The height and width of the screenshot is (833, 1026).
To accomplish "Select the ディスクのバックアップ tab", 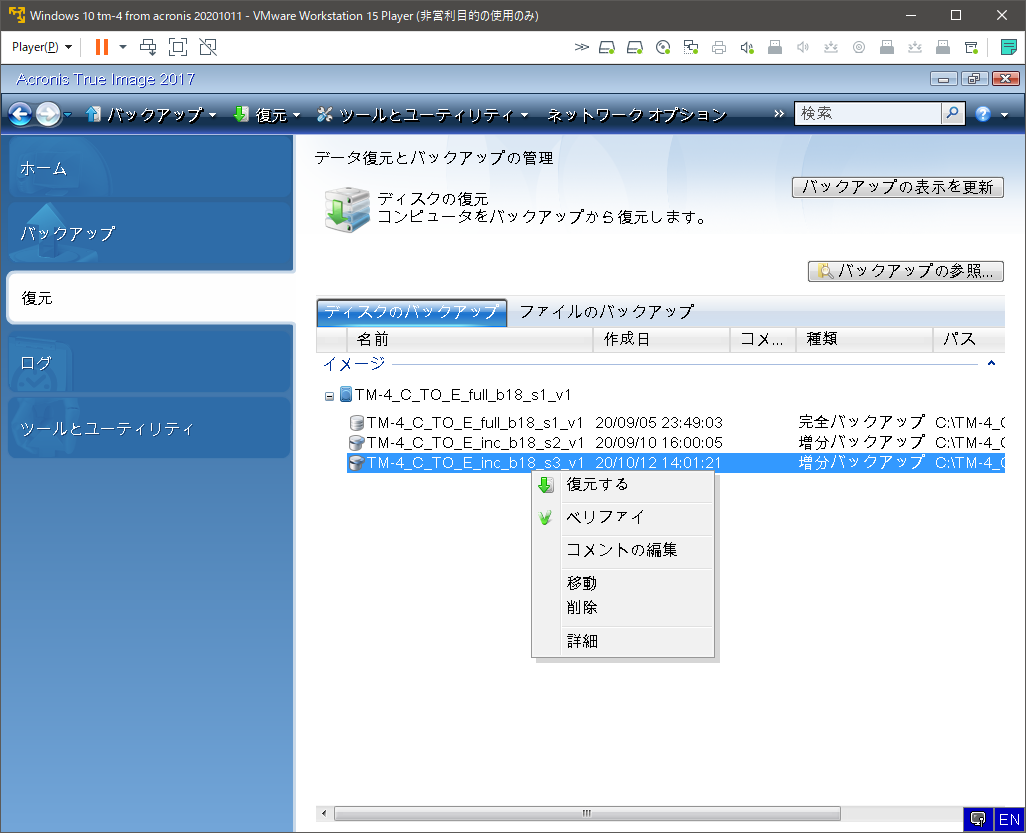I will (x=412, y=312).
